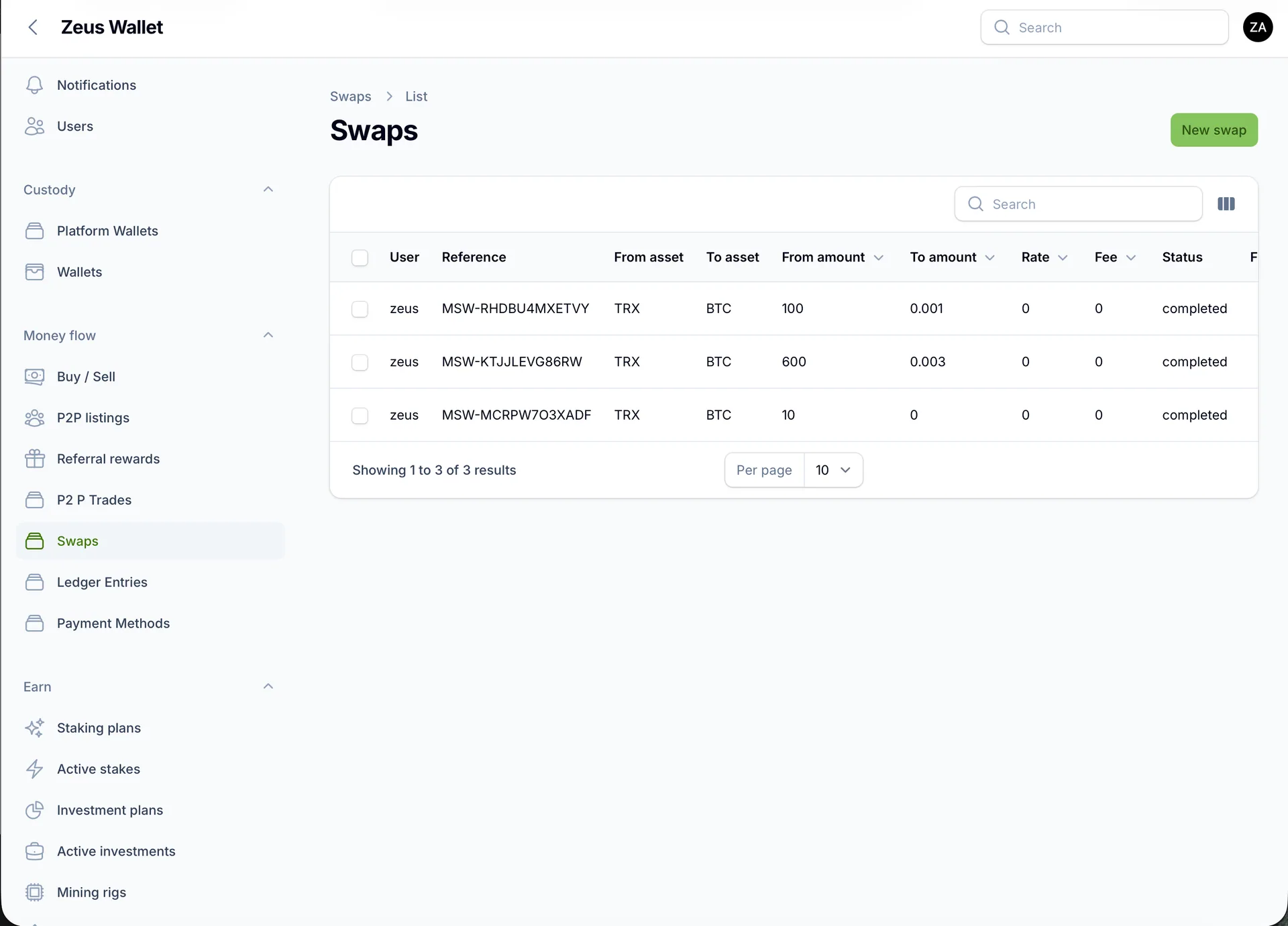
Task: Click the Users people icon
Action: coord(34,126)
